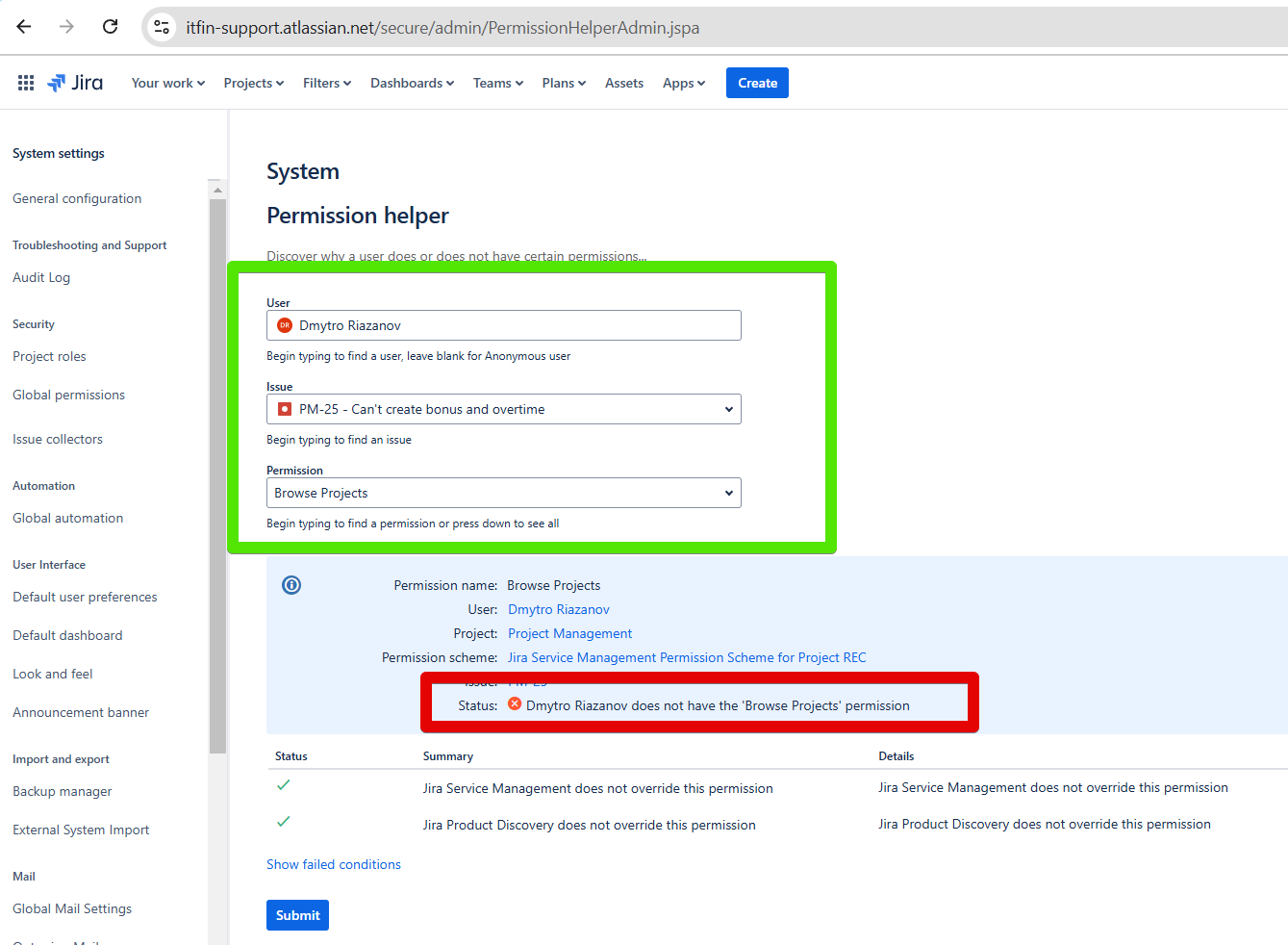Open Jira Service Management Permission Scheme link
The image size is (1288, 945).
point(687,657)
